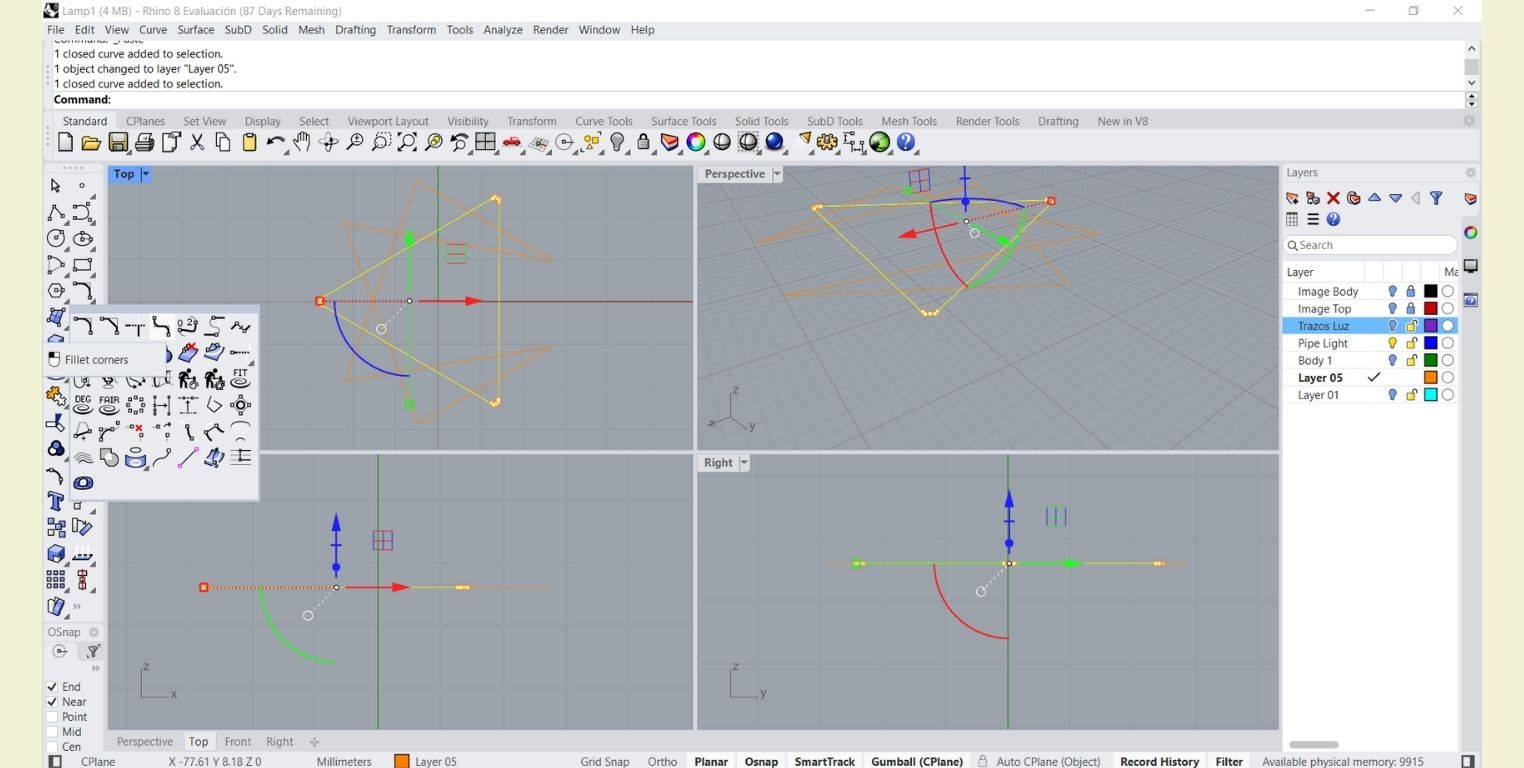
Task: Toggle visibility bulb of Pipe Light layer
Action: point(1392,343)
